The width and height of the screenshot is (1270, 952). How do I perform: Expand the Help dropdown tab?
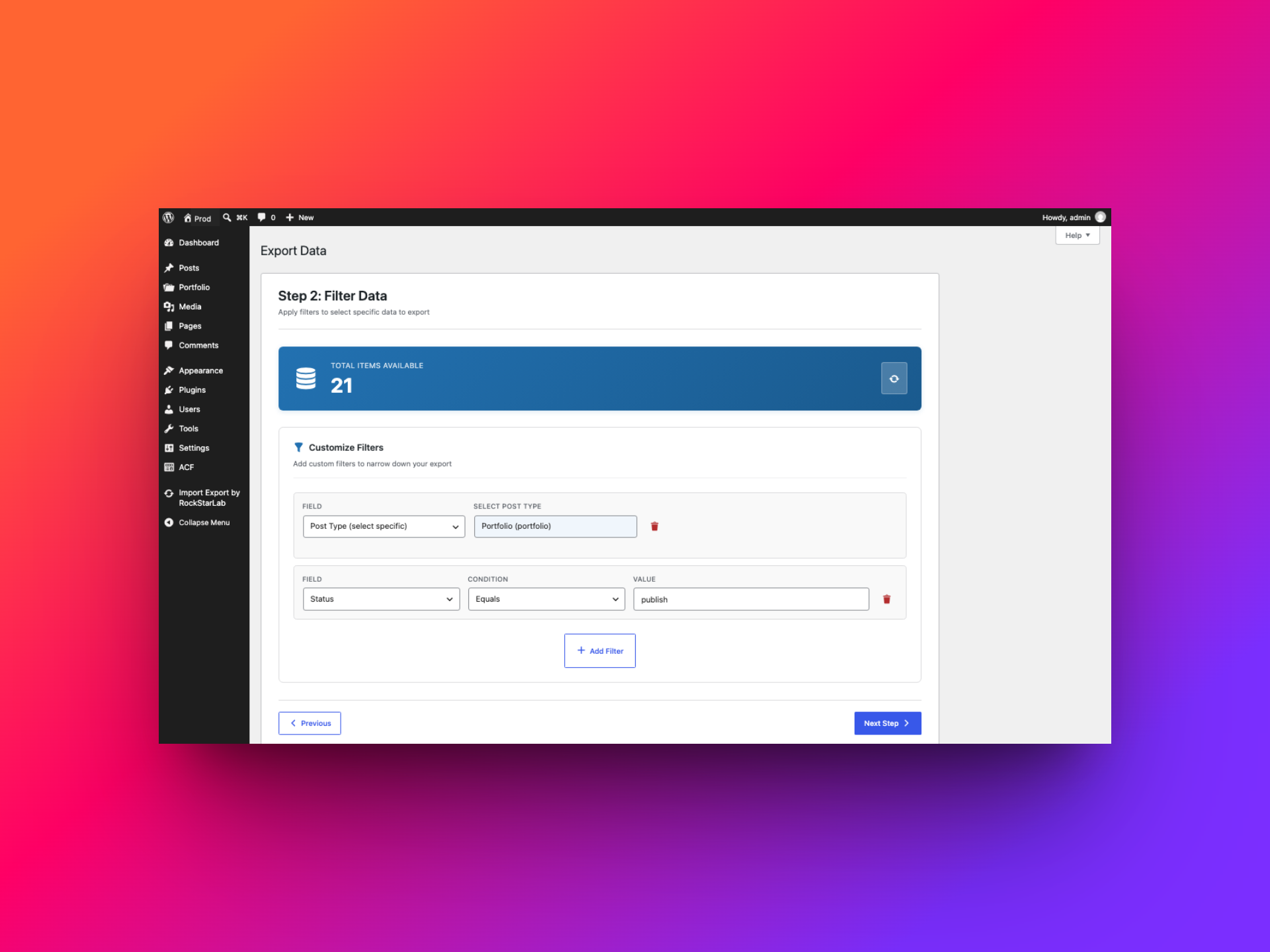pos(1078,235)
